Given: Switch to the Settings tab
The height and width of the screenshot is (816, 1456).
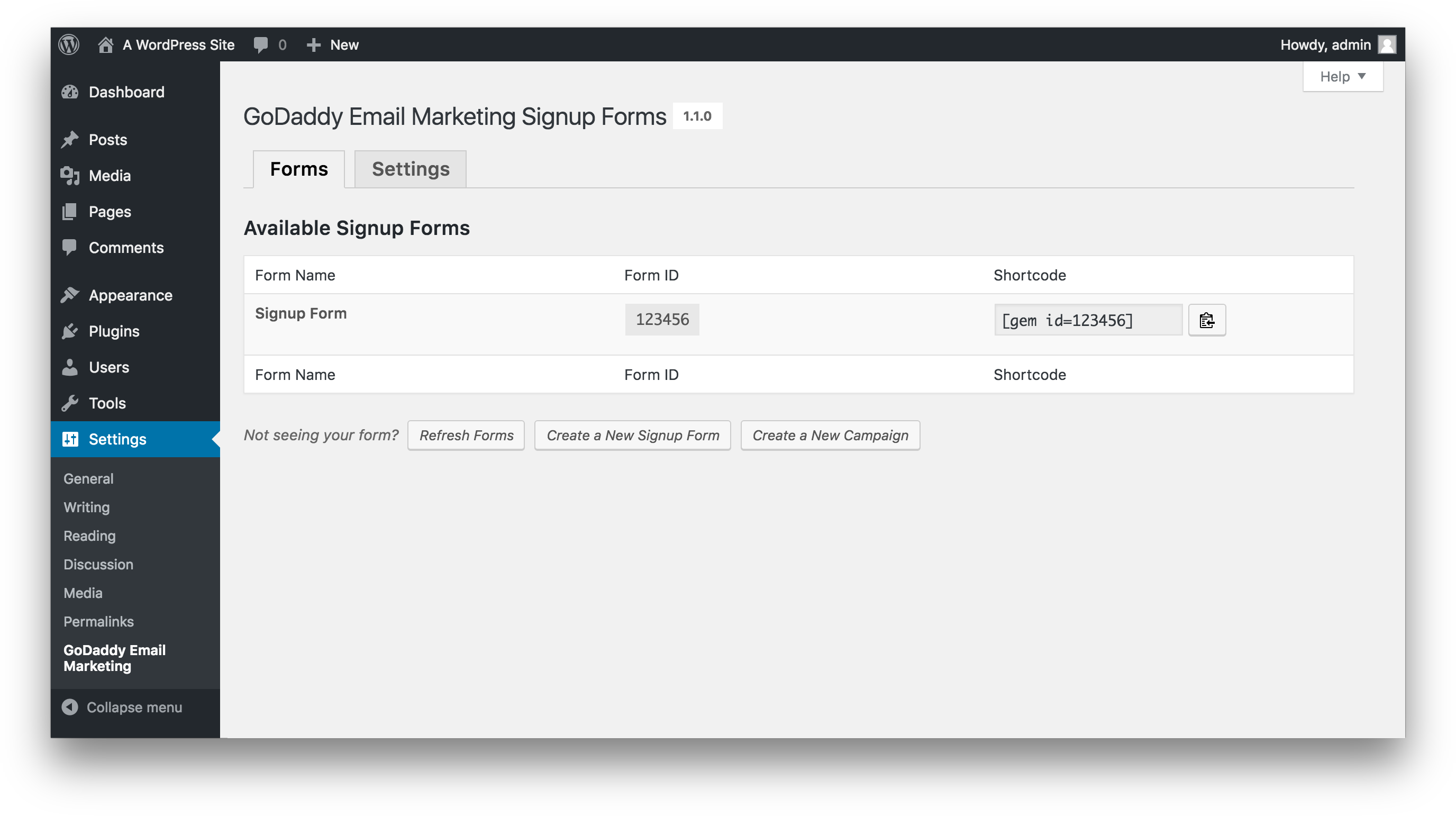Looking at the screenshot, I should (411, 168).
